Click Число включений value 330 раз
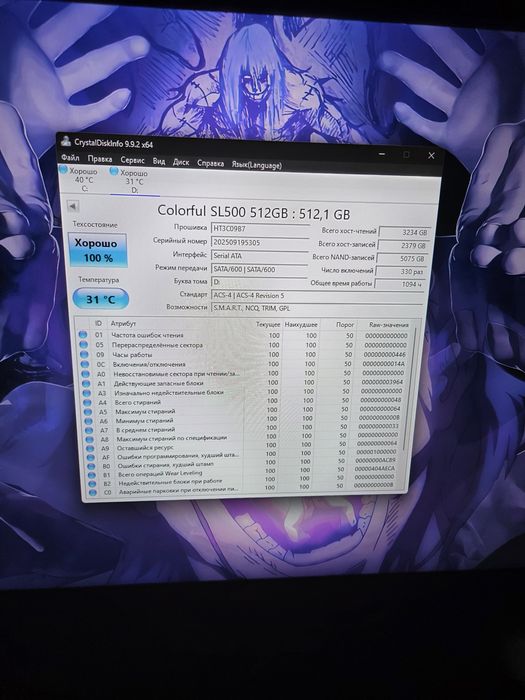The width and height of the screenshot is (525, 700). [400, 271]
